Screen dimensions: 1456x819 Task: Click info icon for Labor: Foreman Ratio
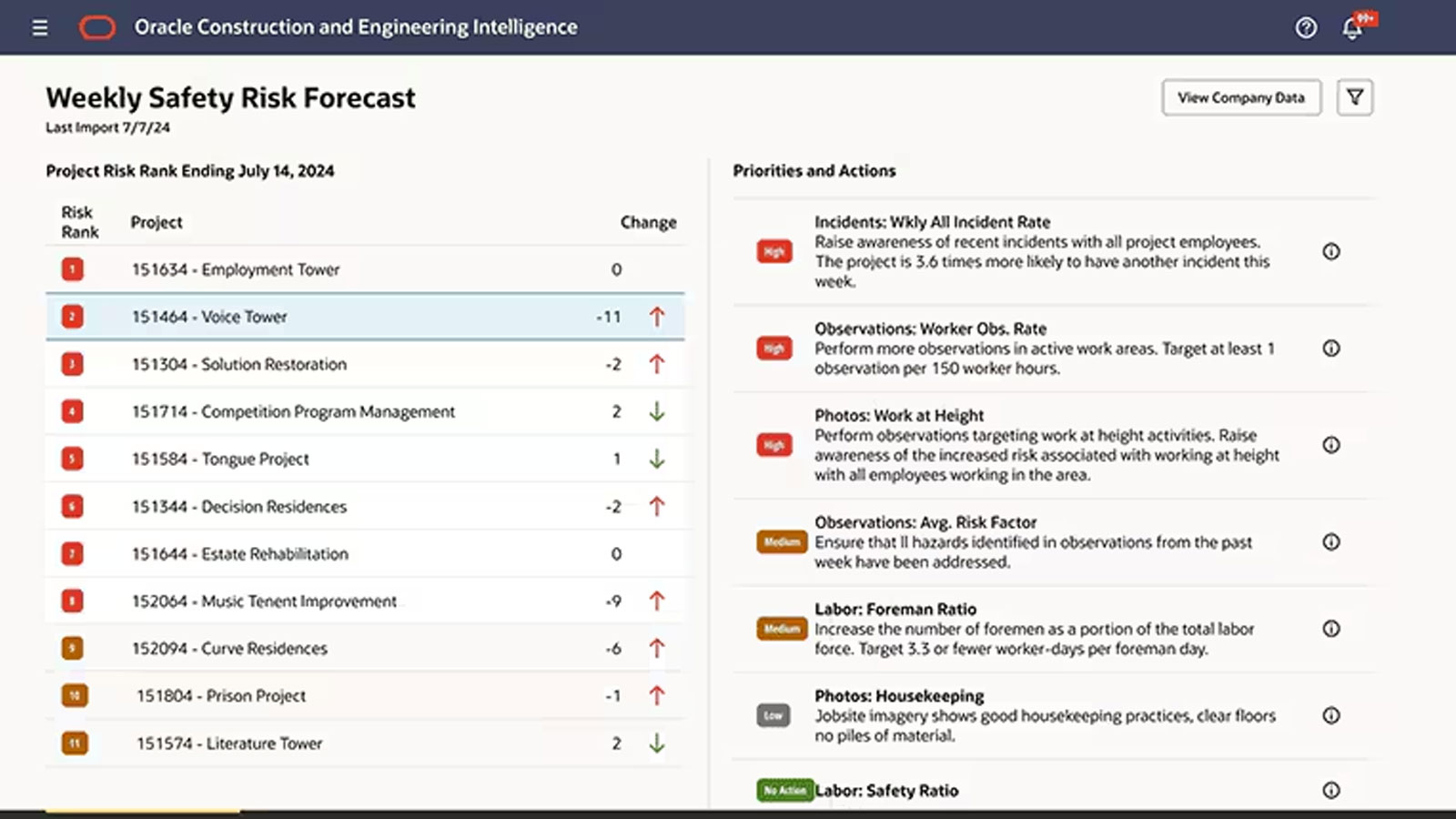coord(1331,629)
